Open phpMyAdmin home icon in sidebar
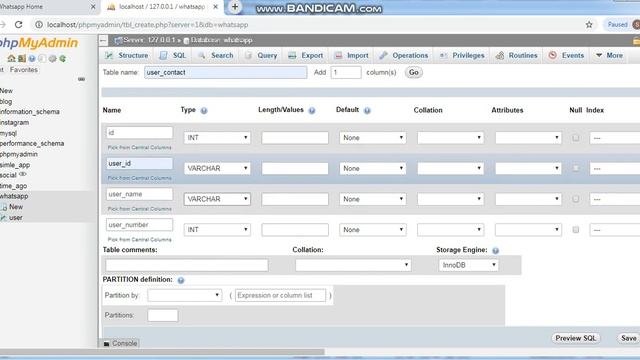Viewport: 640px width, 360px height. point(11,58)
